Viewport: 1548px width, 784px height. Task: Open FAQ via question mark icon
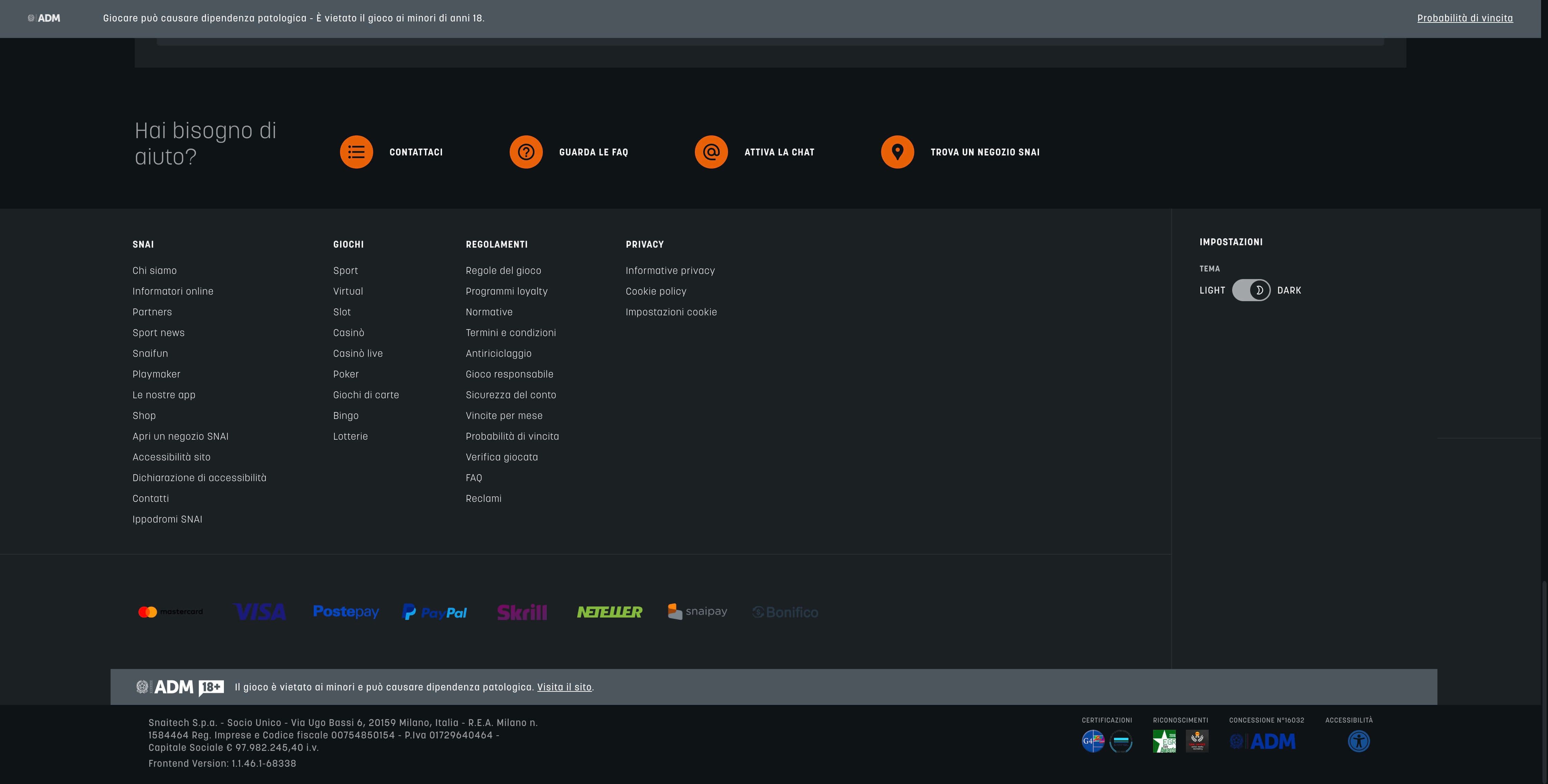coord(526,152)
